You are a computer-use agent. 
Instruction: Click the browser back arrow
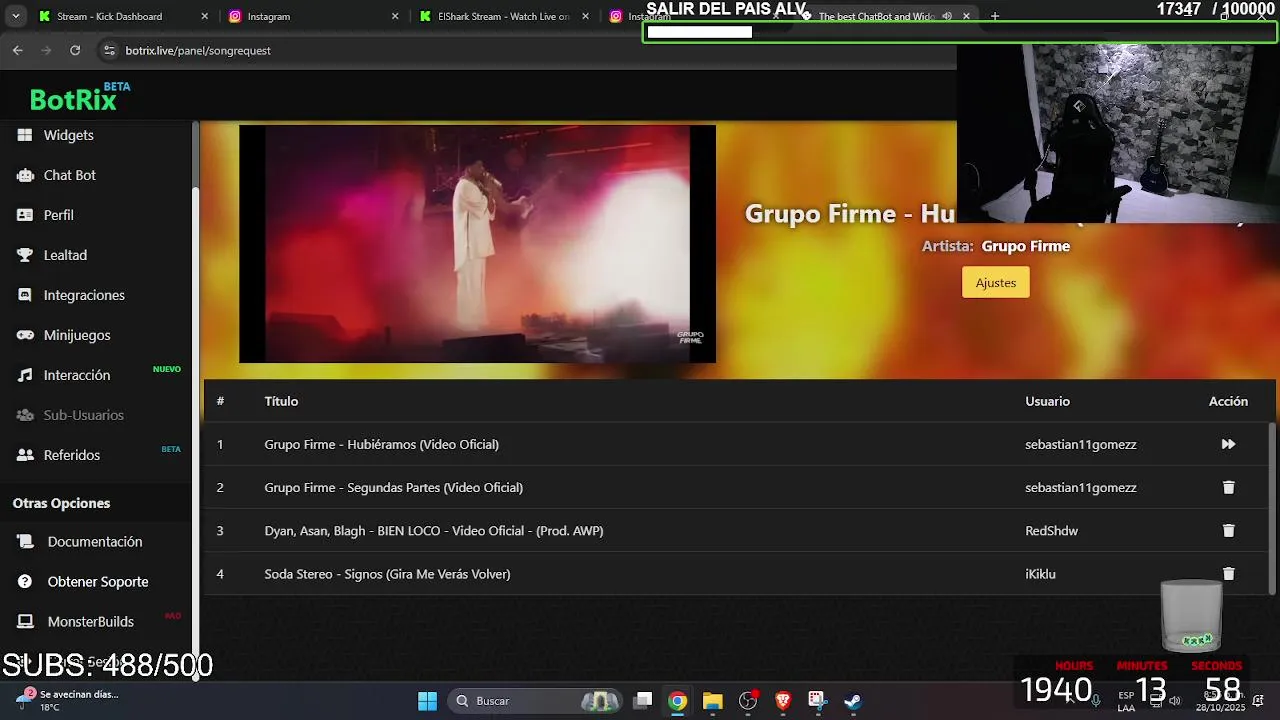[17, 50]
